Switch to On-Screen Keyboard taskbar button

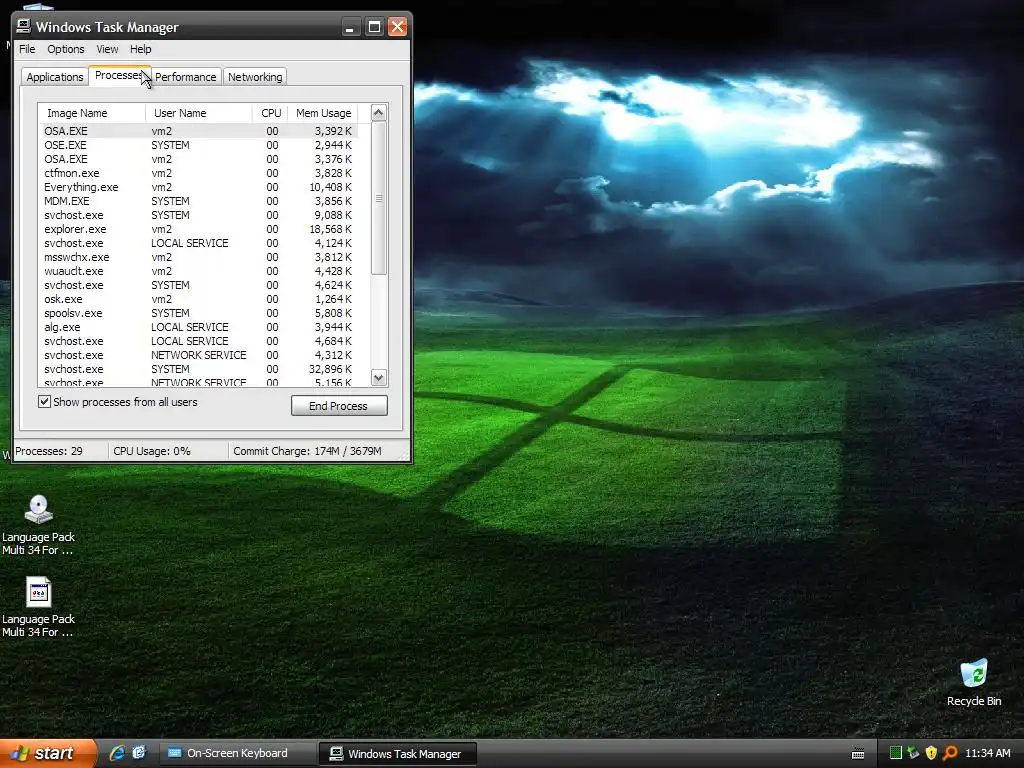(x=237, y=753)
